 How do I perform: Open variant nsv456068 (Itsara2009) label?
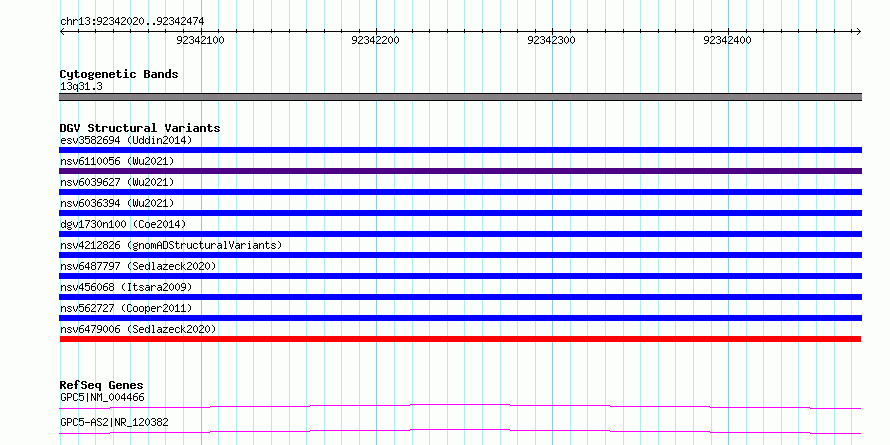pyautogui.click(x=126, y=287)
